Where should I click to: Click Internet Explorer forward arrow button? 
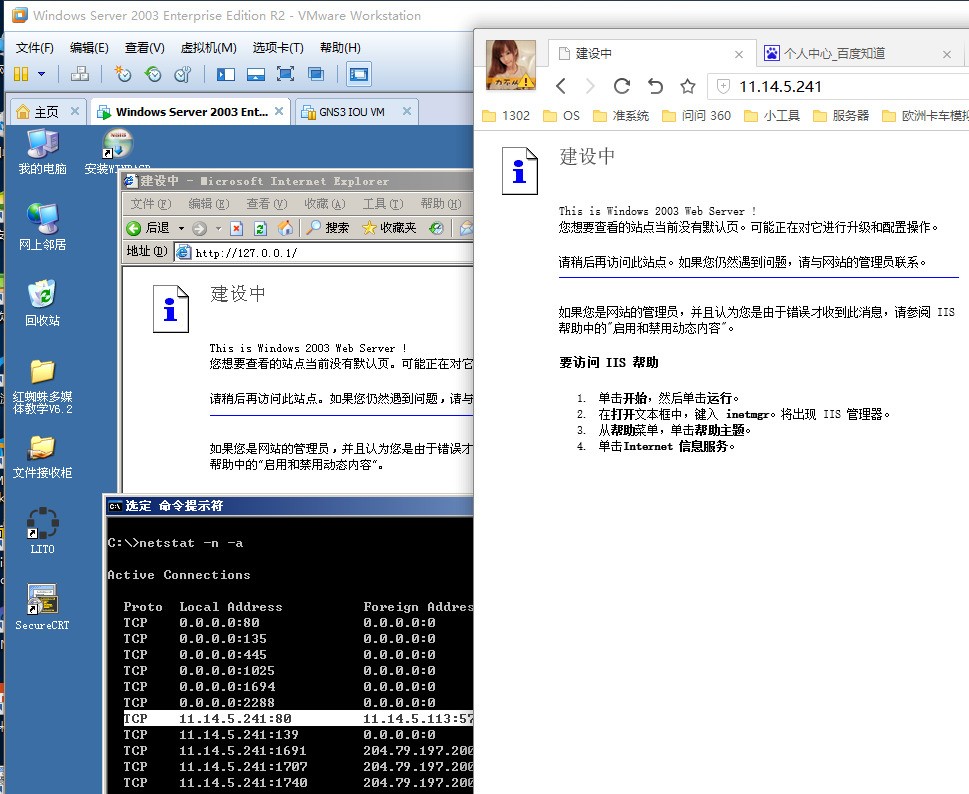coord(200,229)
